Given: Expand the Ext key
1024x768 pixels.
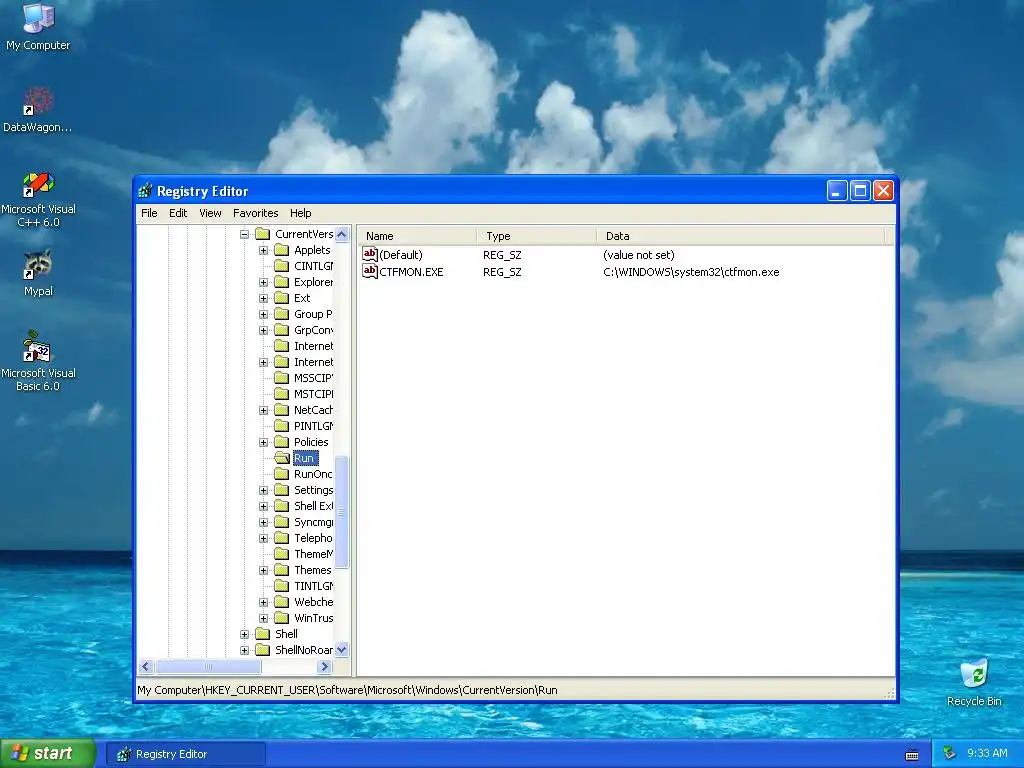Looking at the screenshot, I should coord(263,298).
